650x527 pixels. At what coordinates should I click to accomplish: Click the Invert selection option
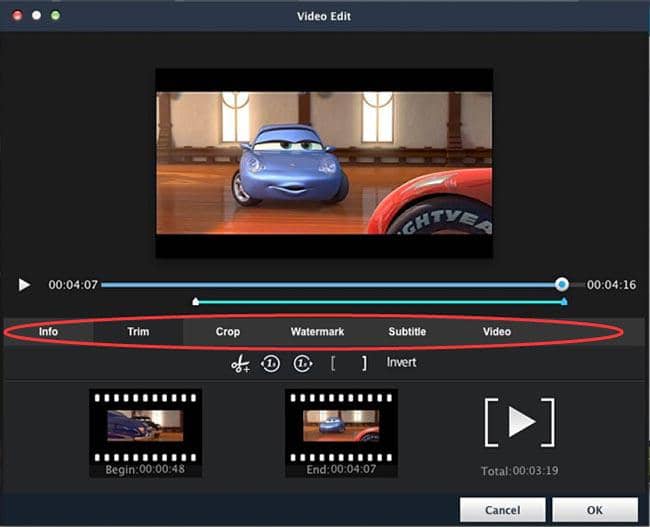[401, 362]
